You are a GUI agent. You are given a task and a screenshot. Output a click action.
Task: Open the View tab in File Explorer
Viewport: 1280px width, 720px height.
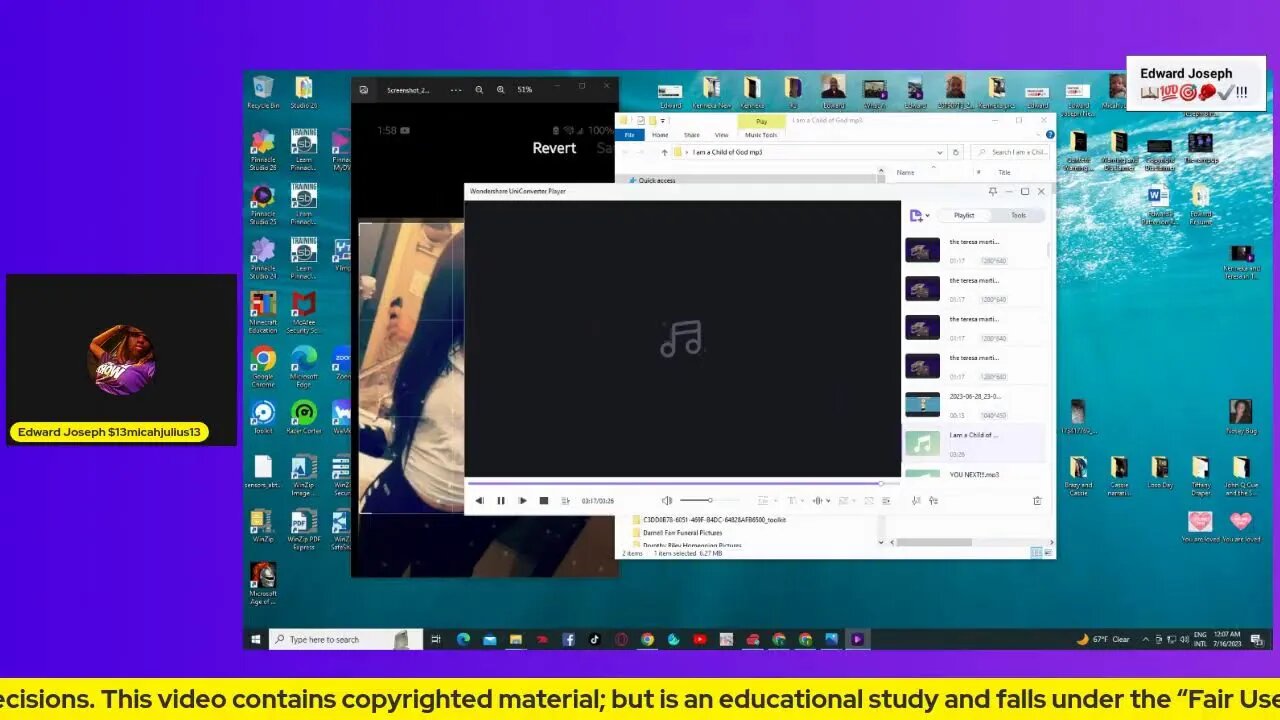721,135
